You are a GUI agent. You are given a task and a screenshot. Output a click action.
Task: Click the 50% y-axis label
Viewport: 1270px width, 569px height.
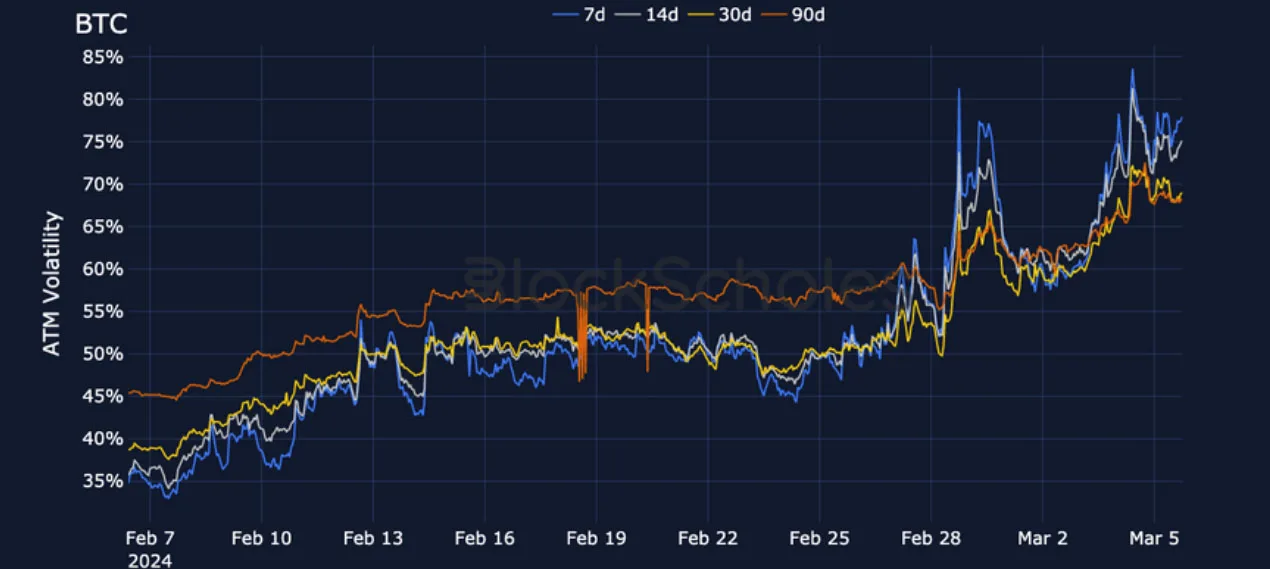coord(103,354)
